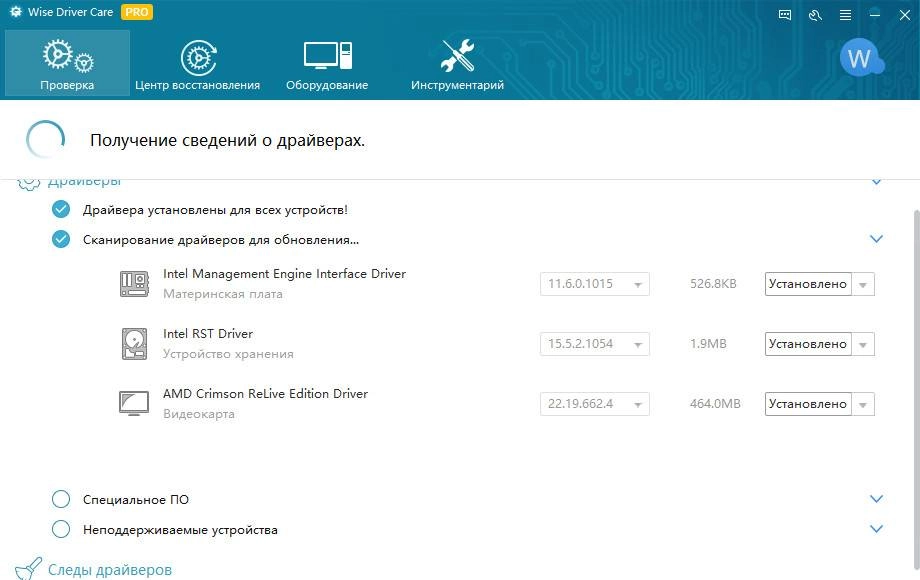Click the Wise Driver Care logo icon
Screen dimensions: 920x580
(16, 12)
